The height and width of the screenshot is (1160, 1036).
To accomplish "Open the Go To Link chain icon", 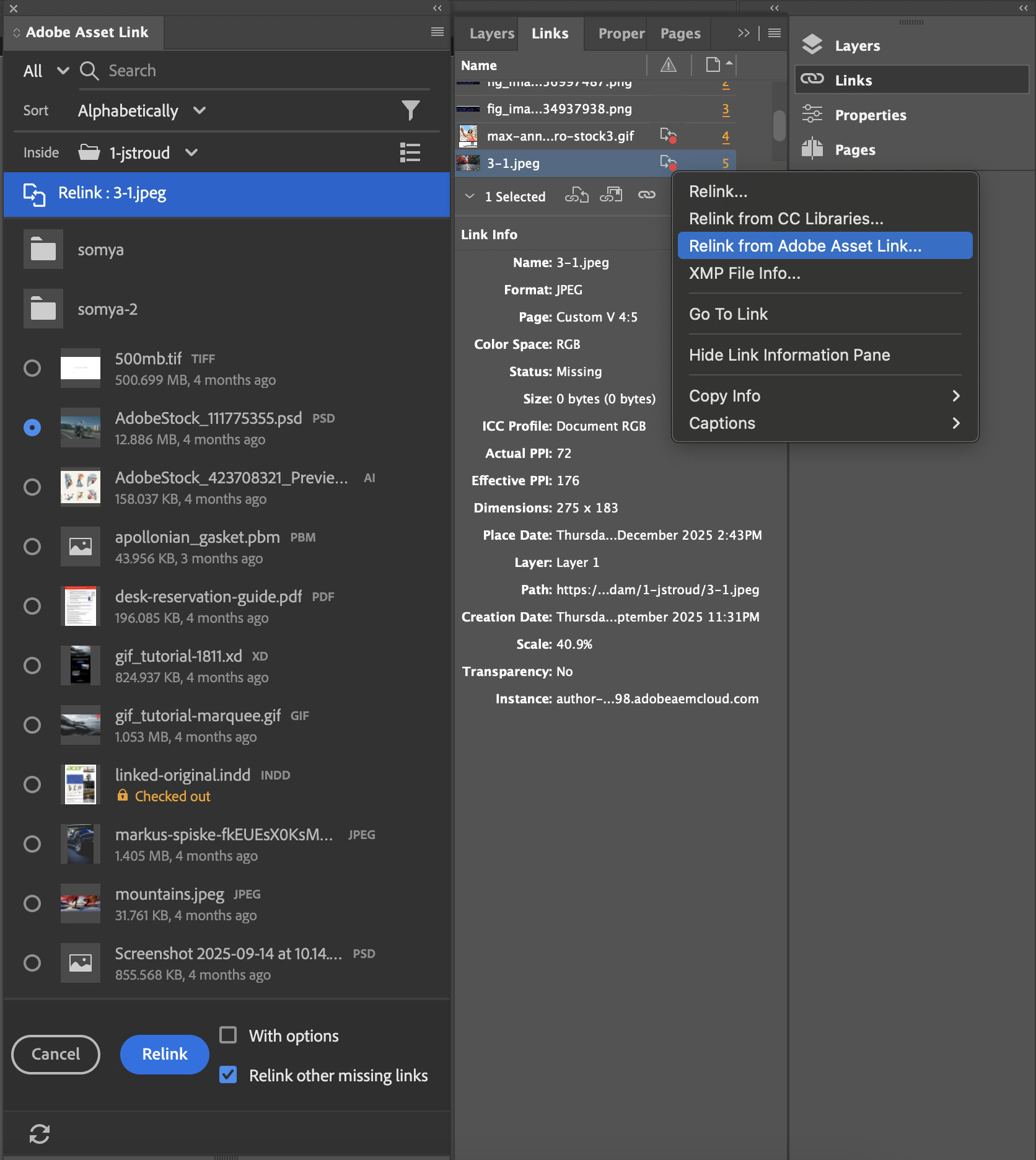I will pos(647,195).
